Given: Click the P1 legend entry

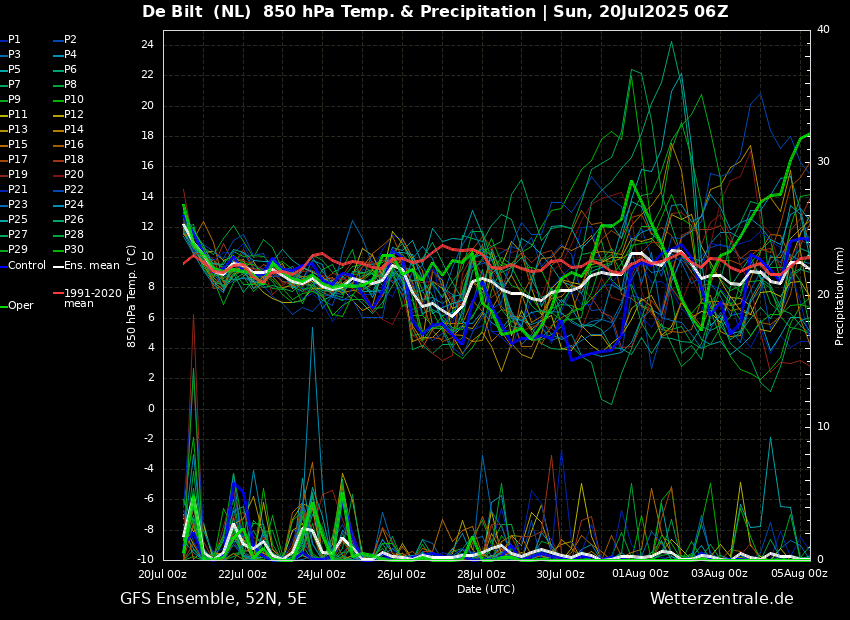Looking at the screenshot, I should [x=10, y=40].
